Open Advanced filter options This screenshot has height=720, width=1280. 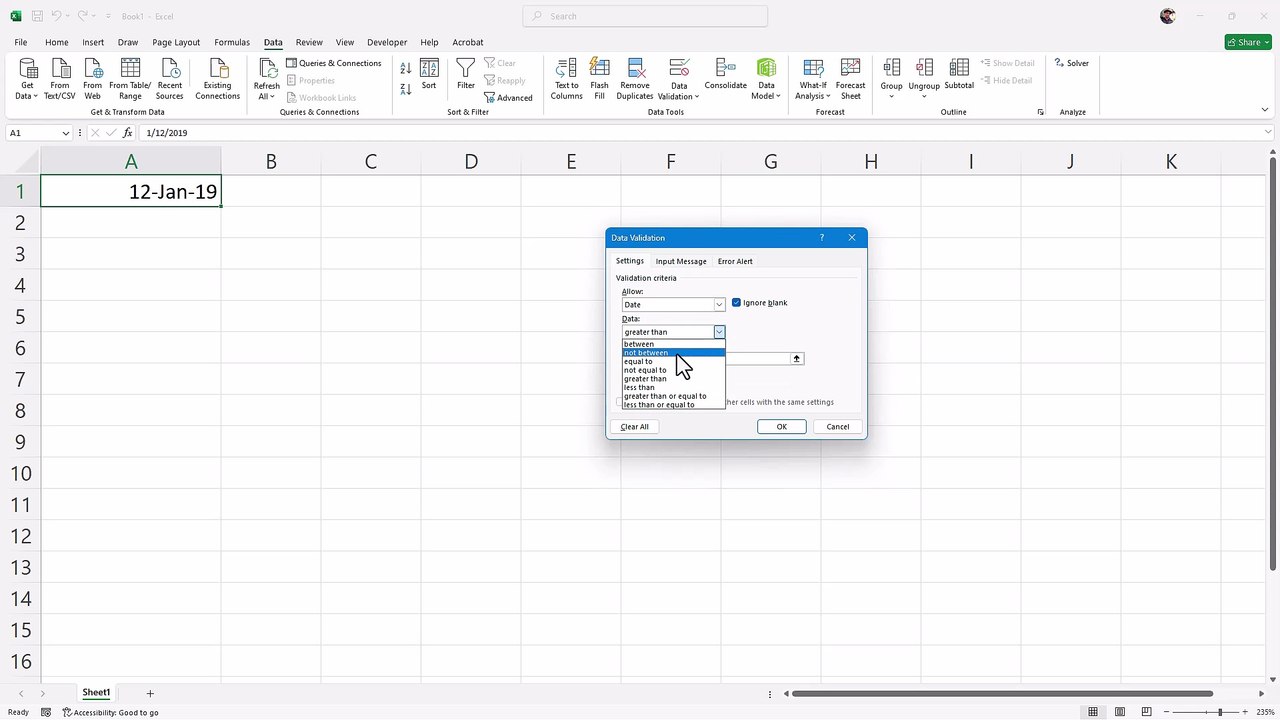pyautogui.click(x=508, y=98)
